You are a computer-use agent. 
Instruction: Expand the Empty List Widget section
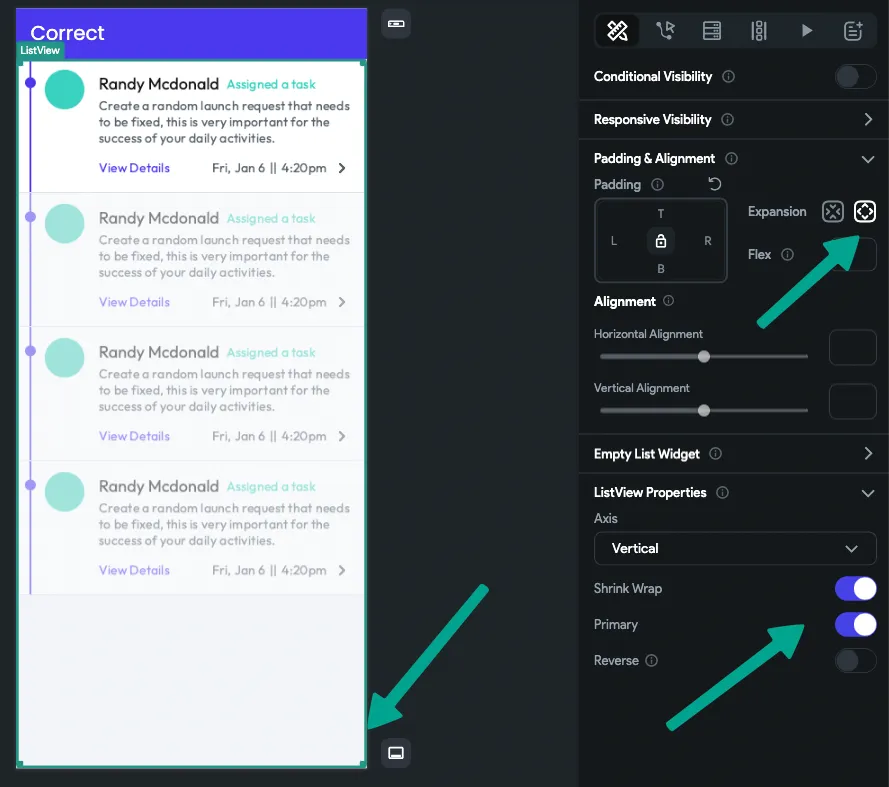pyautogui.click(x=868, y=454)
